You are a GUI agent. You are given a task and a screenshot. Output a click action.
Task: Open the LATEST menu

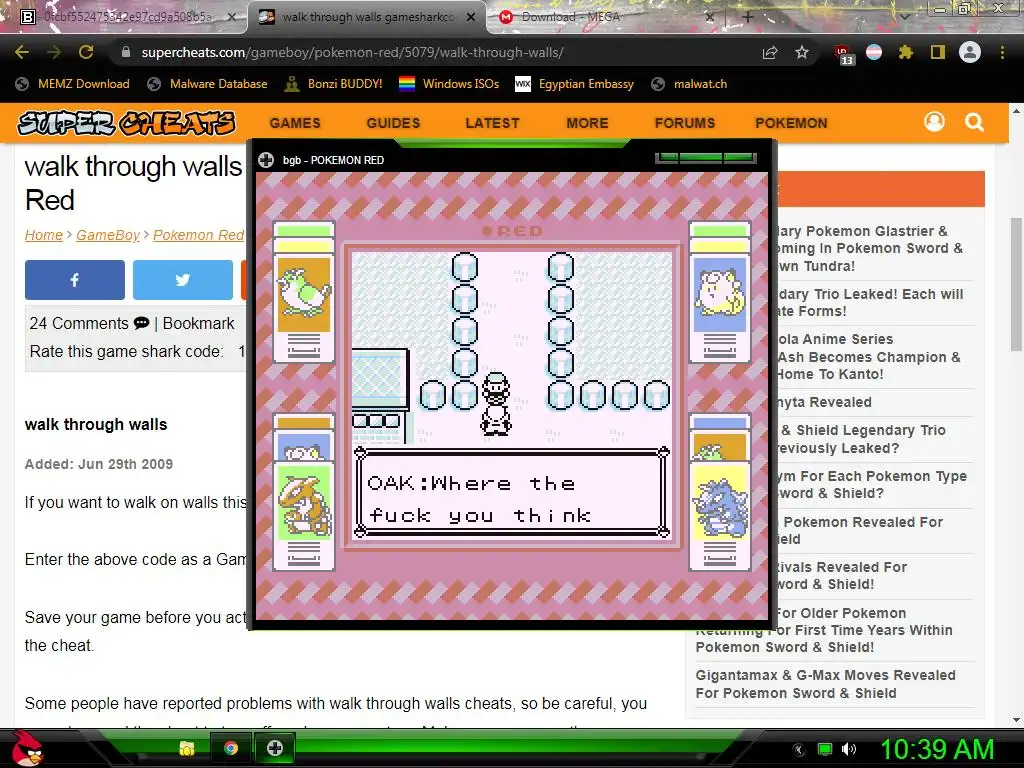click(x=492, y=123)
